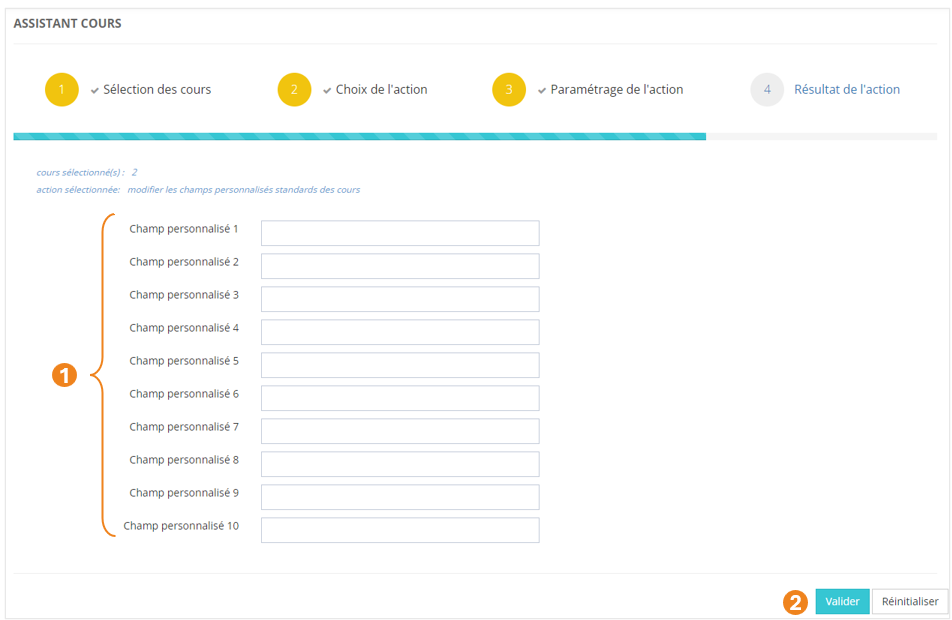Click the Réinitialiser button

click(x=909, y=601)
